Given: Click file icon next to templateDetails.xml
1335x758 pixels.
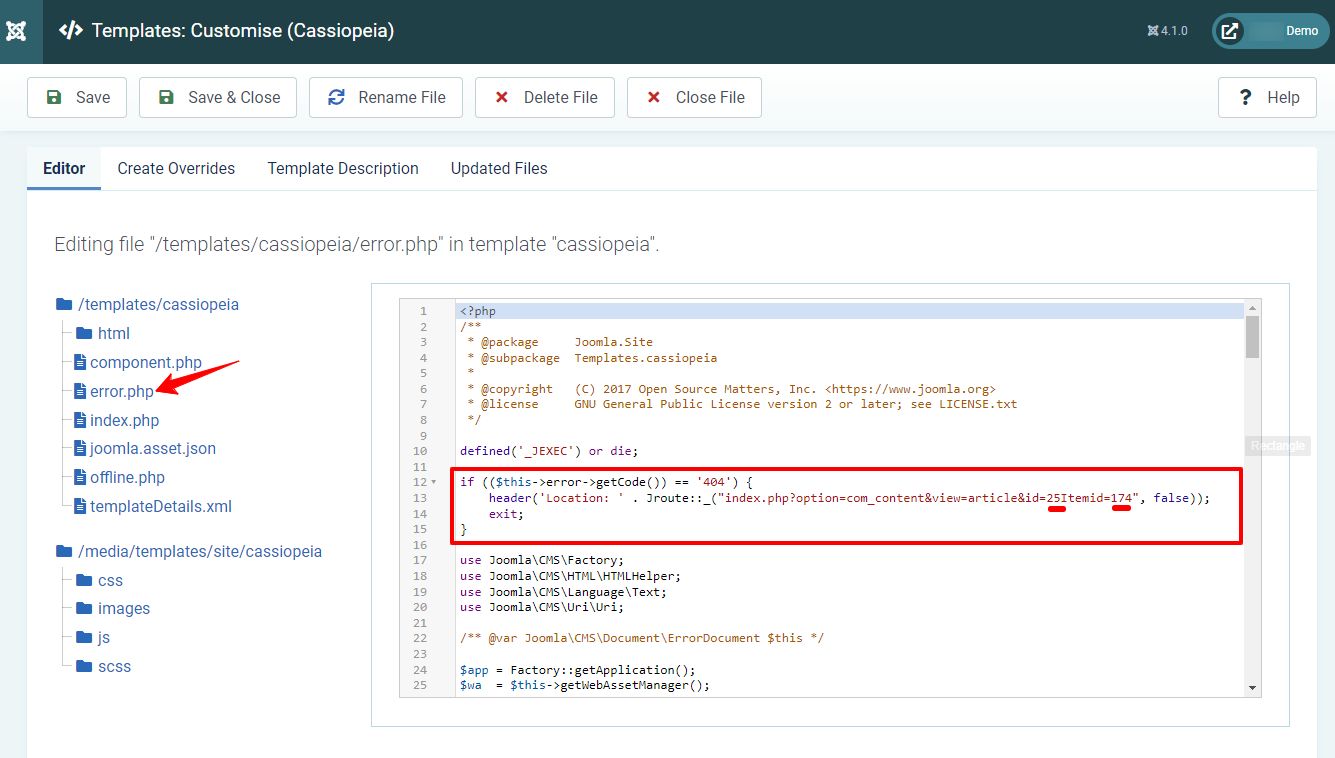Looking at the screenshot, I should coord(81,506).
